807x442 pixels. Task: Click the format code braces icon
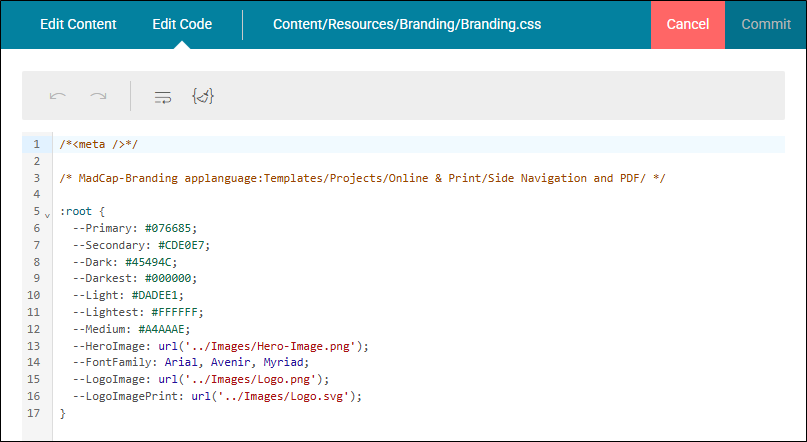[x=203, y=96]
